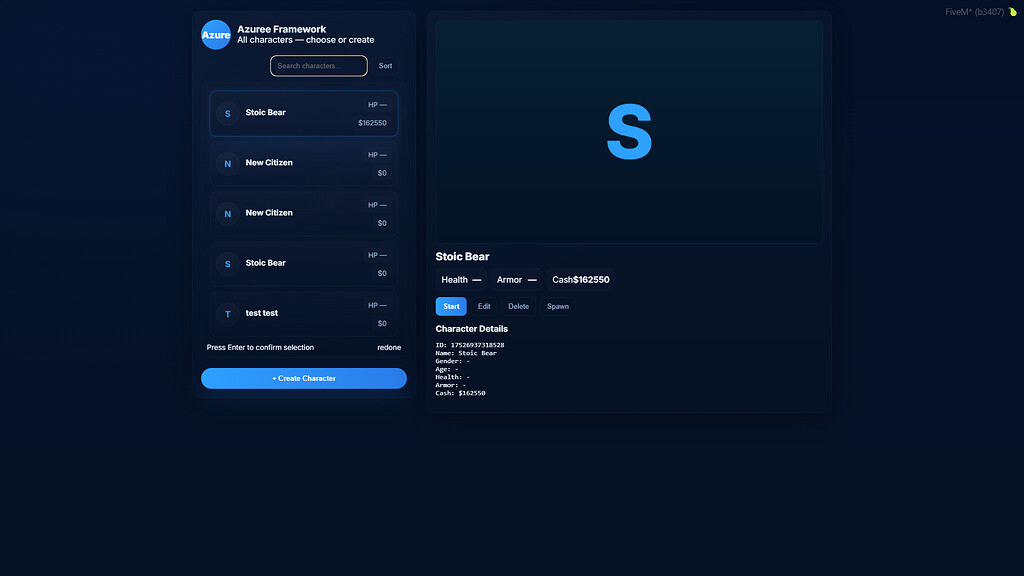
Task: Click the Cash $162550 chip
Action: pyautogui.click(x=579, y=280)
